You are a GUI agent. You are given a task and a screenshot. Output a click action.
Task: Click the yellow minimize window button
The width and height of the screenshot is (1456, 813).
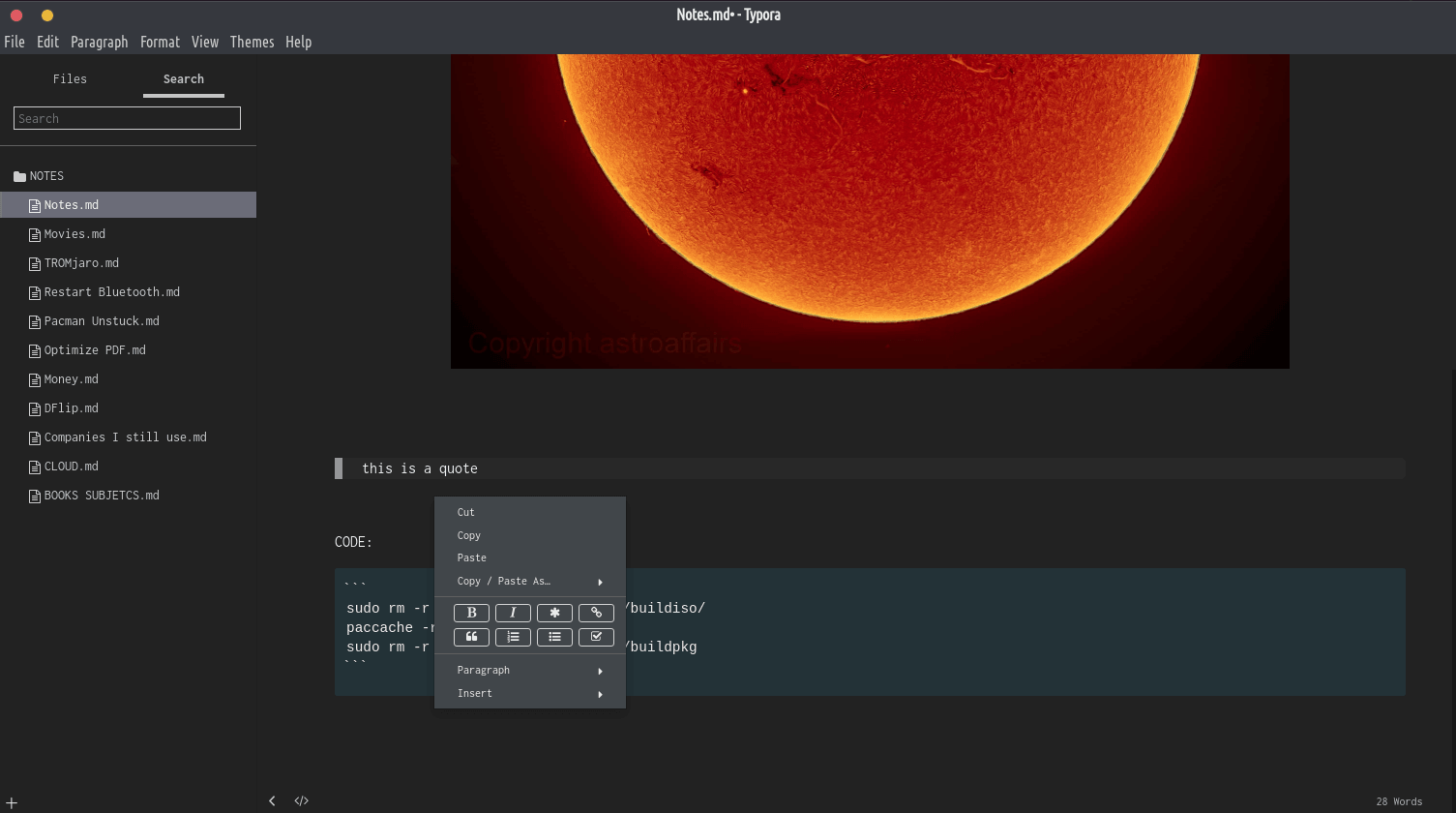pyautogui.click(x=47, y=15)
